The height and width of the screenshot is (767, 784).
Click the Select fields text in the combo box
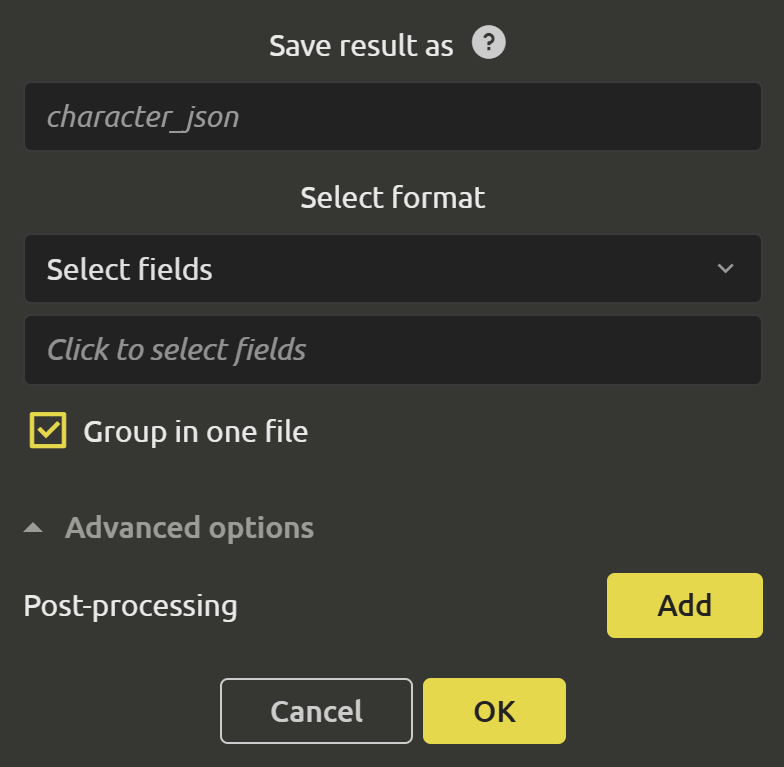[130, 270]
